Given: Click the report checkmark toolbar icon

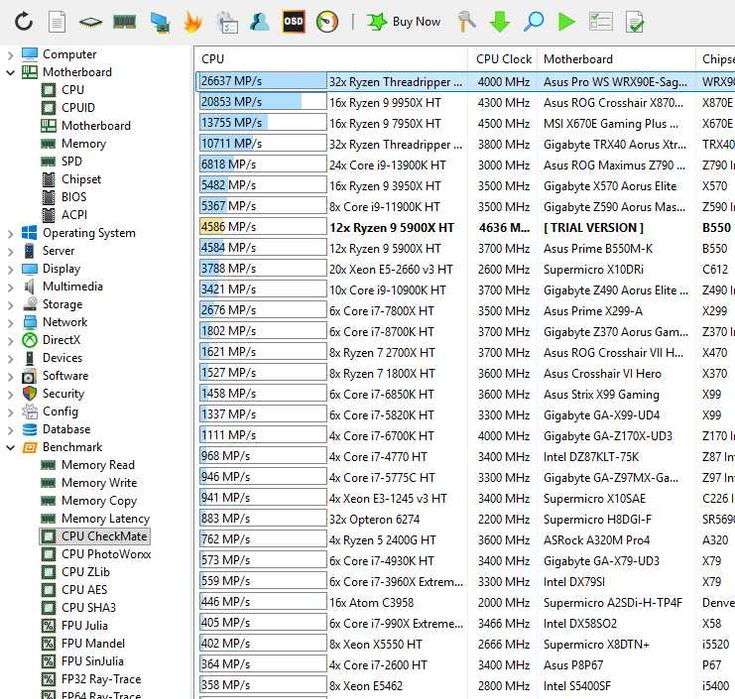Looking at the screenshot, I should click(635, 22).
